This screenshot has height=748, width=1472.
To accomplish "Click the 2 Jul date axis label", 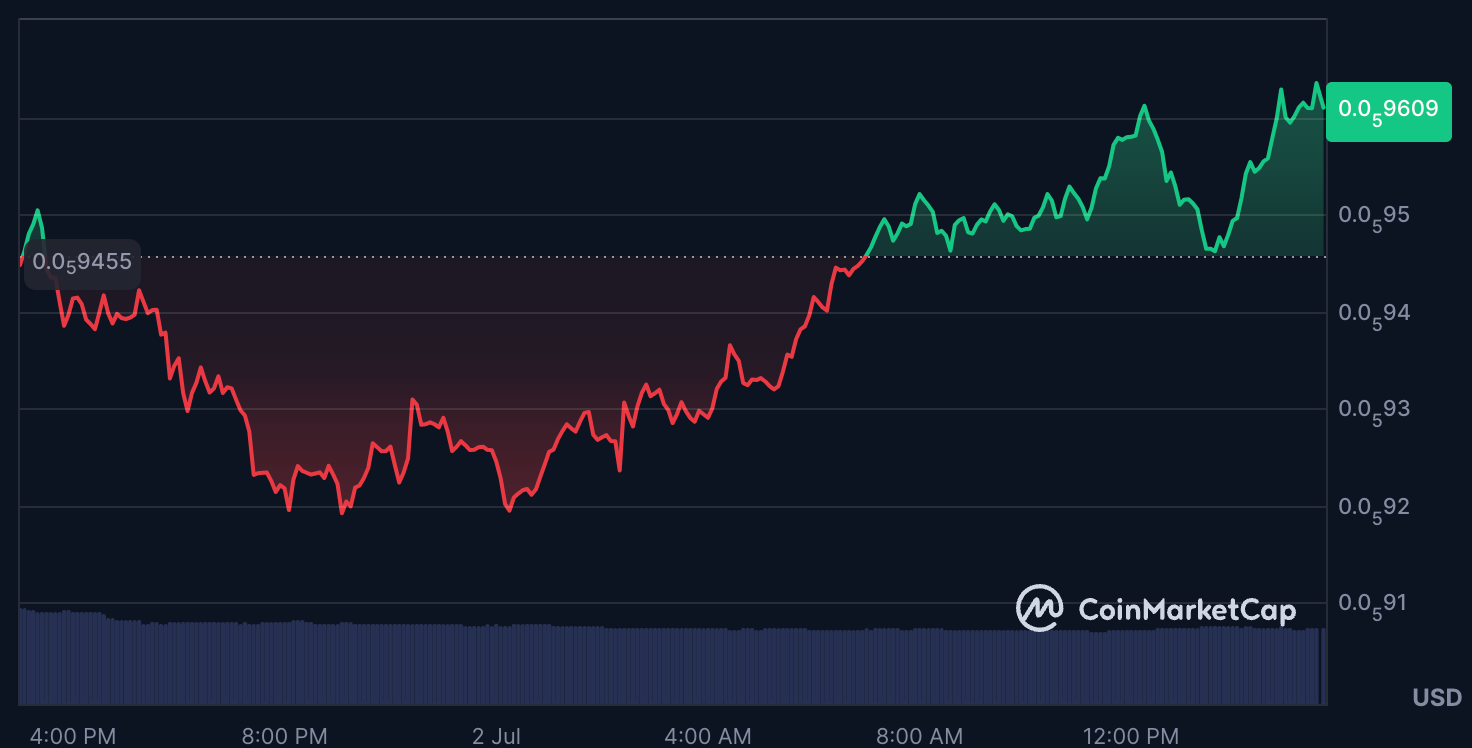I will pyautogui.click(x=497, y=737).
